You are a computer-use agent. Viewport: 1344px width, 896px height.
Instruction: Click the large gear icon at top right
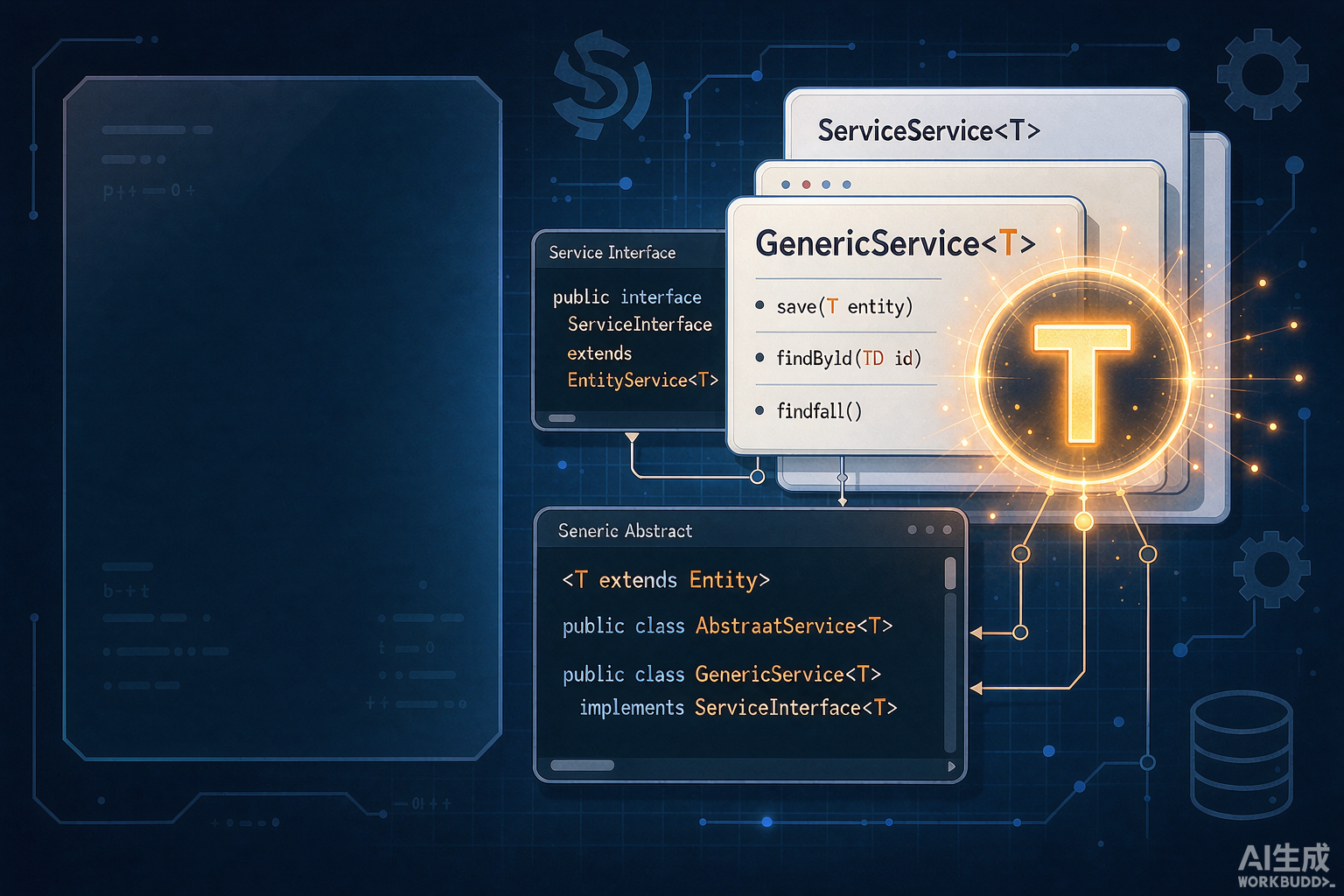coord(1262,73)
